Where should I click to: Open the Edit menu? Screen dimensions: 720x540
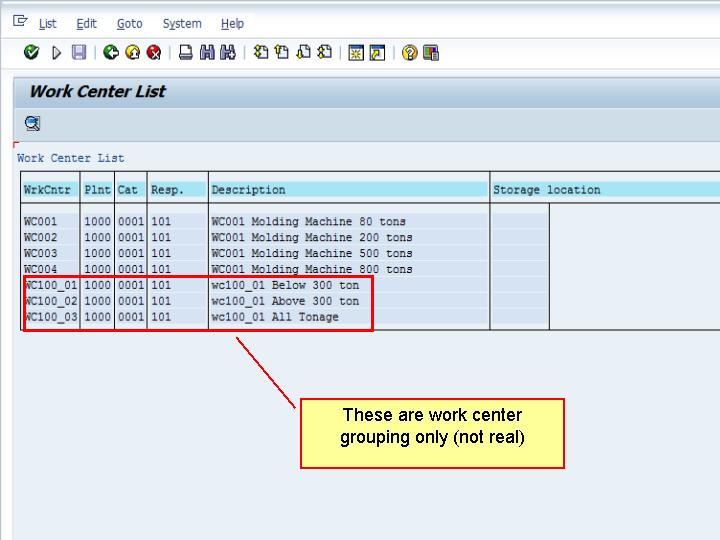click(x=86, y=23)
